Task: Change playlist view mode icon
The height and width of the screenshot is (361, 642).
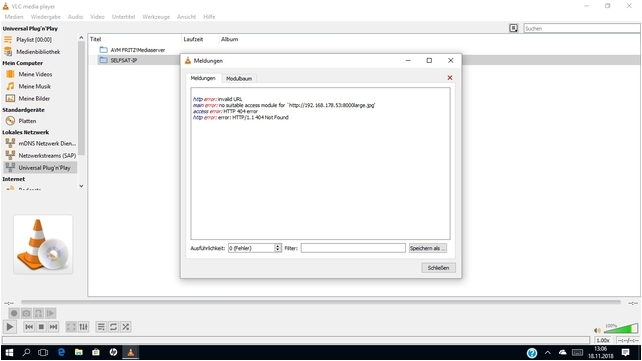Action: coord(513,28)
